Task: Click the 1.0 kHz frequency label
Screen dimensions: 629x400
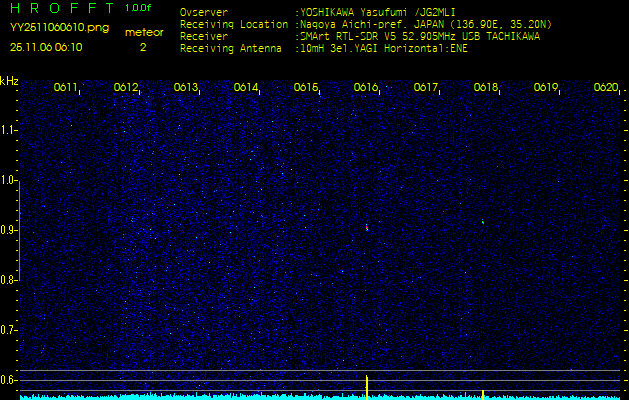Action: click(9, 180)
